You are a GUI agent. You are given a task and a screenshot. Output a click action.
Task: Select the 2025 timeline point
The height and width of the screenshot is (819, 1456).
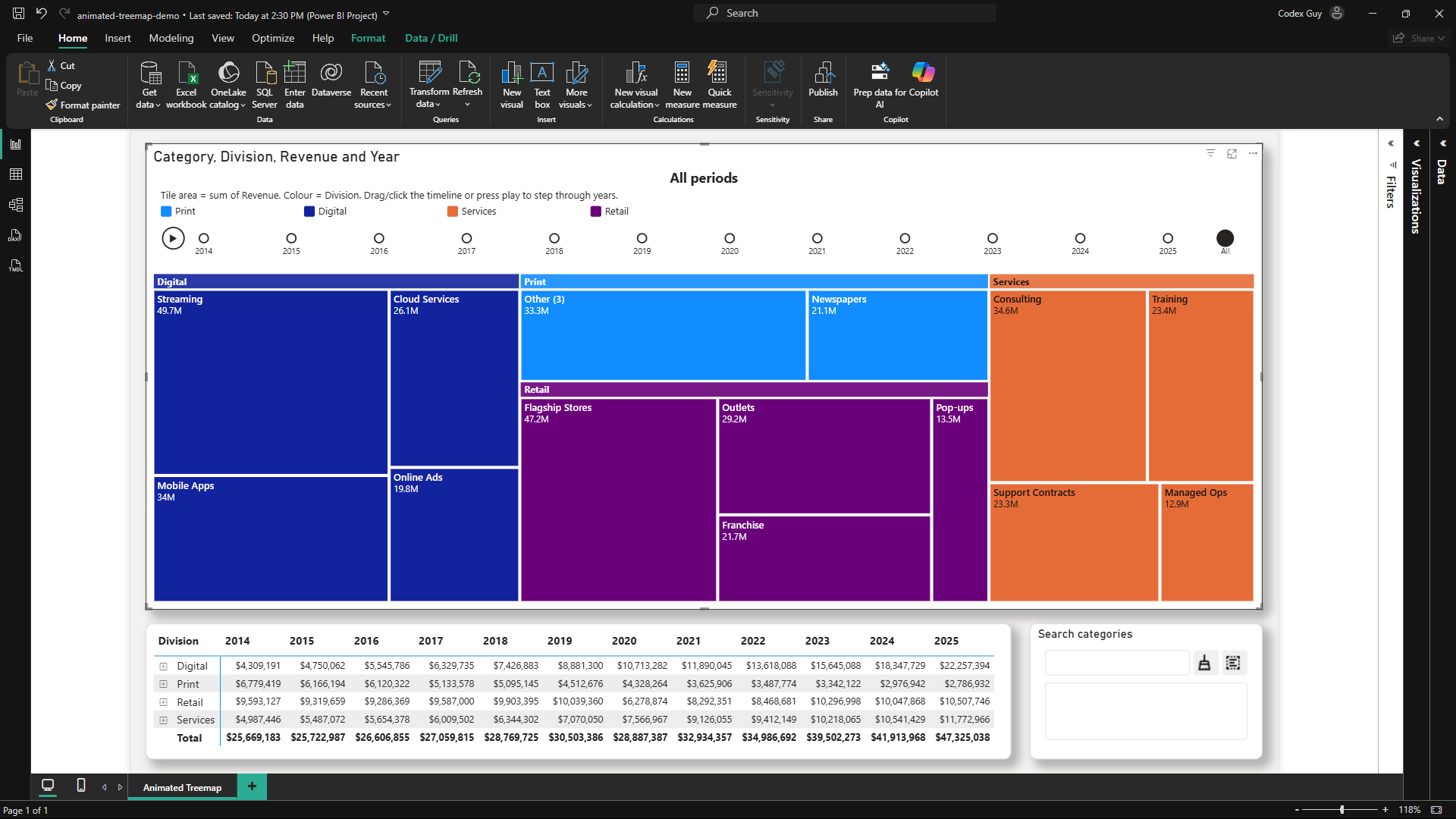coord(1168,238)
